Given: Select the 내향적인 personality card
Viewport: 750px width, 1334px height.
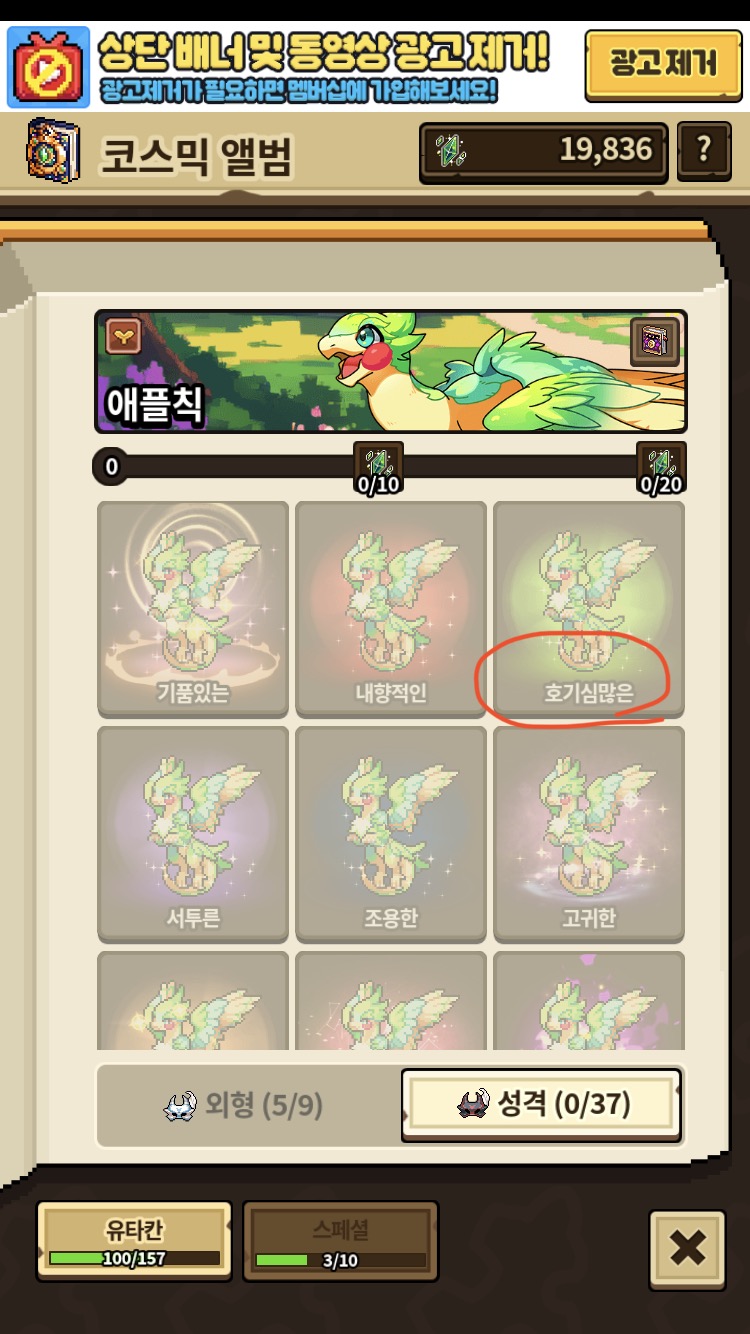Looking at the screenshot, I should (391, 609).
